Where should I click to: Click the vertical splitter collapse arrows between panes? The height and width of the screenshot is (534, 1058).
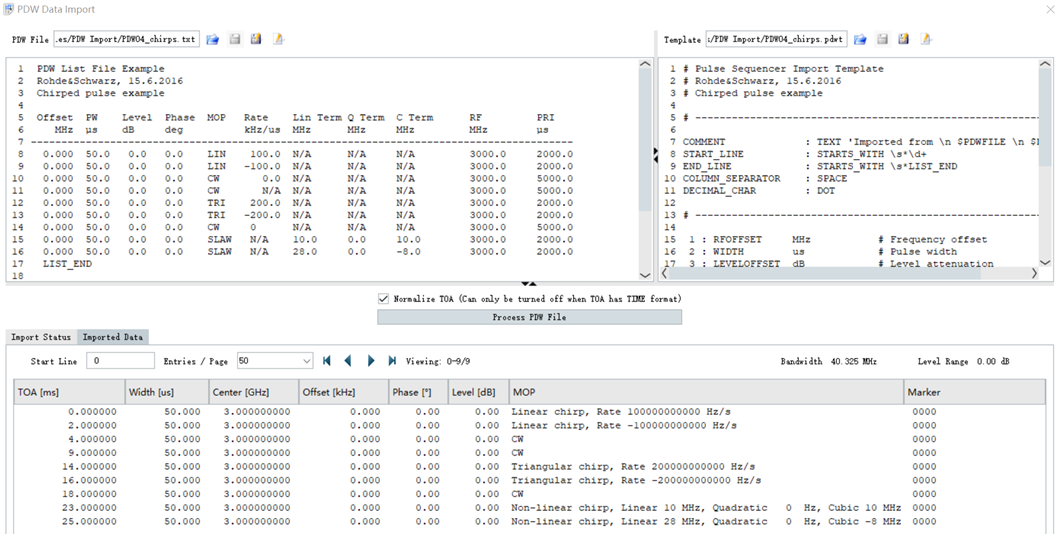coord(655,155)
